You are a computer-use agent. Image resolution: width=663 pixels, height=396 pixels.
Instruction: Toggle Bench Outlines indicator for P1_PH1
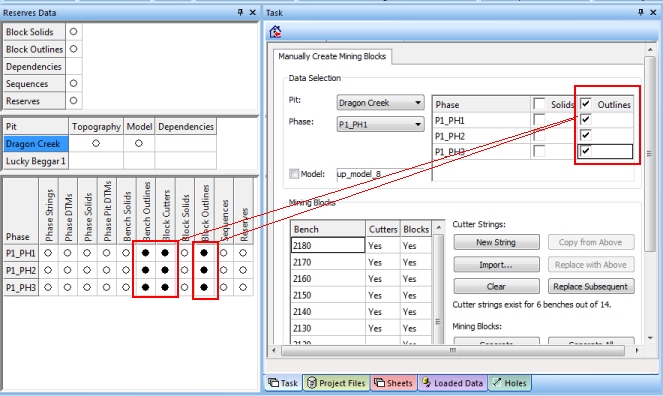pos(145,253)
